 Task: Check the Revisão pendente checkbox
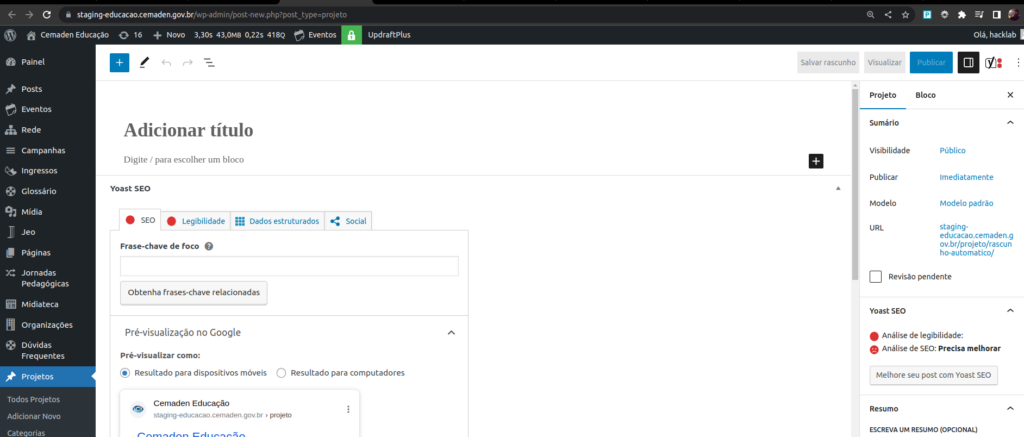876,276
